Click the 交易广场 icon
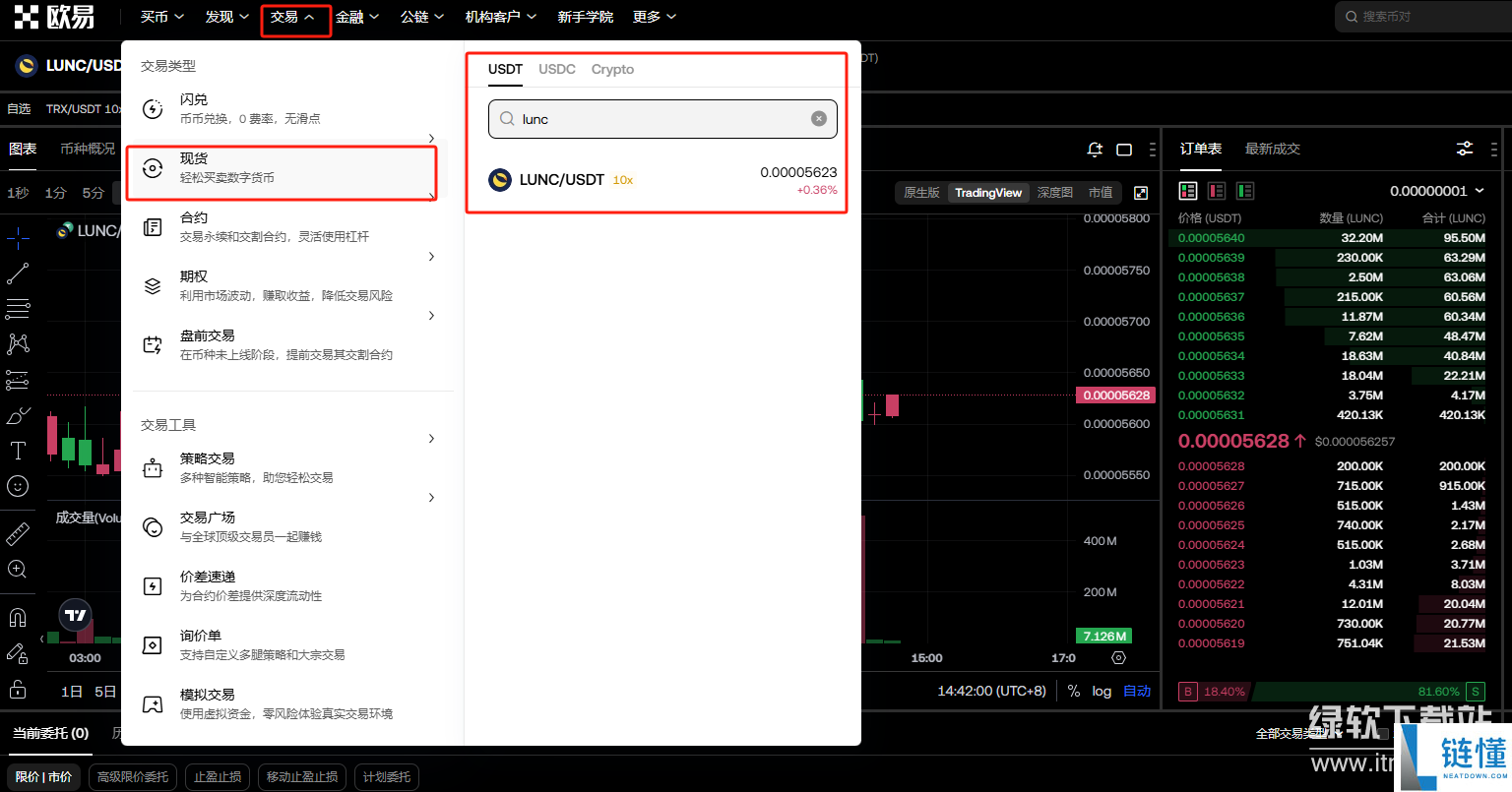The height and width of the screenshot is (792, 1512). [x=153, y=527]
